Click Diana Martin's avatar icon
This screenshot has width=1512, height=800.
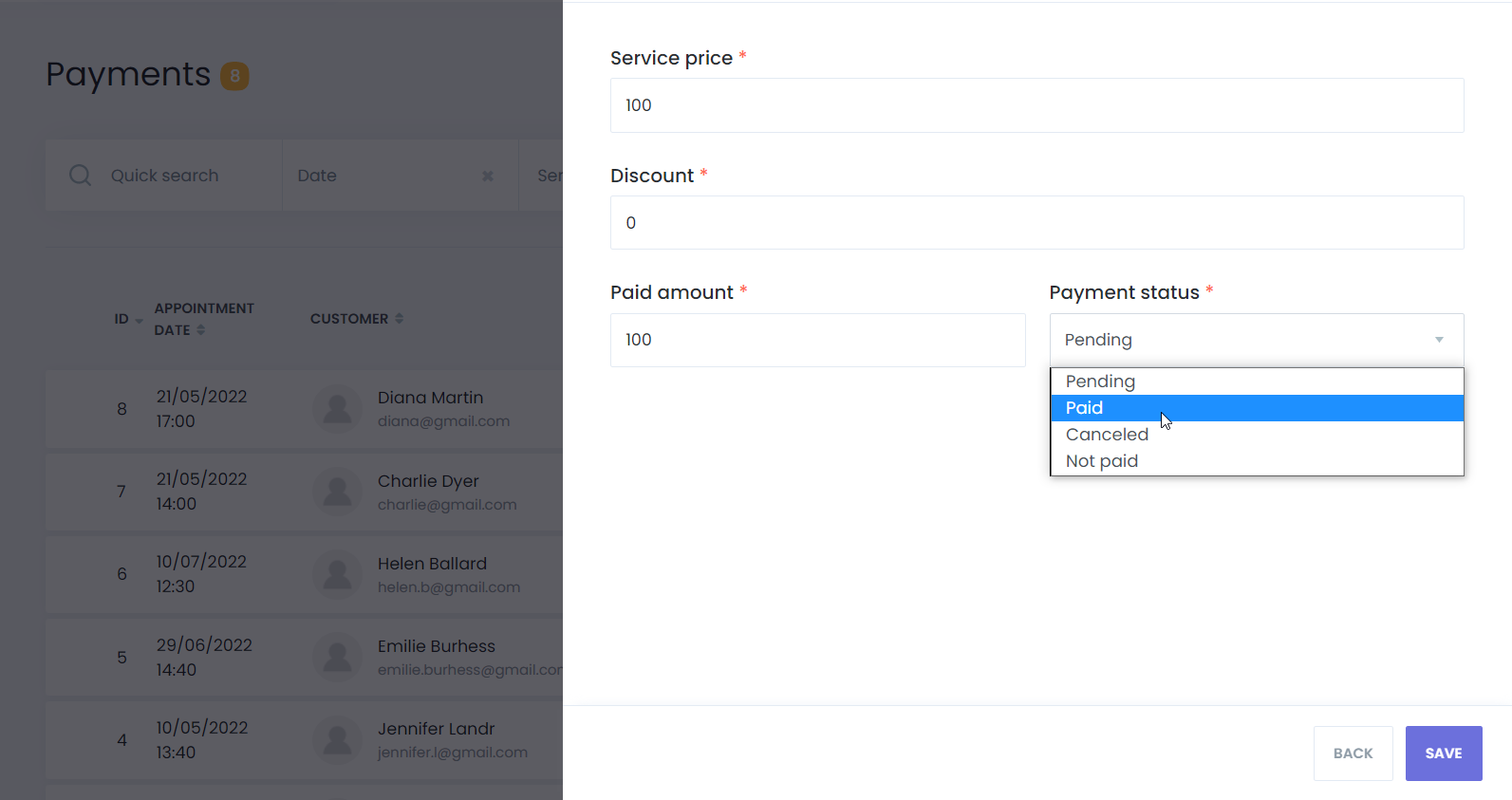pos(337,409)
